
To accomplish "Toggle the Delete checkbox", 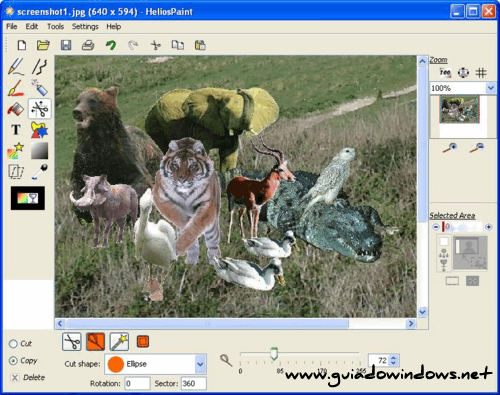I will click(15, 378).
